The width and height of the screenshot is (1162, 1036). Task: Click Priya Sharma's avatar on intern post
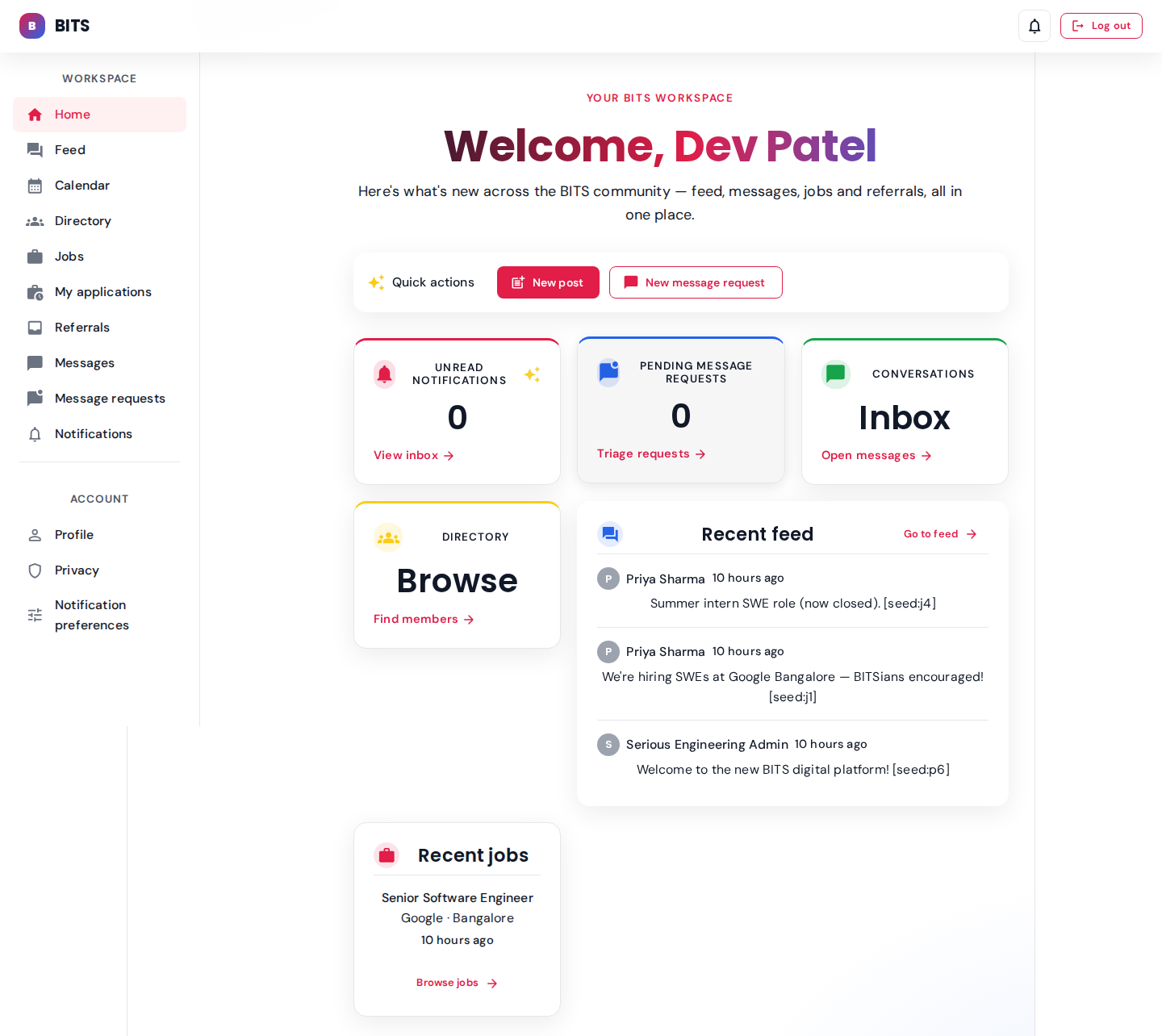[x=608, y=579]
